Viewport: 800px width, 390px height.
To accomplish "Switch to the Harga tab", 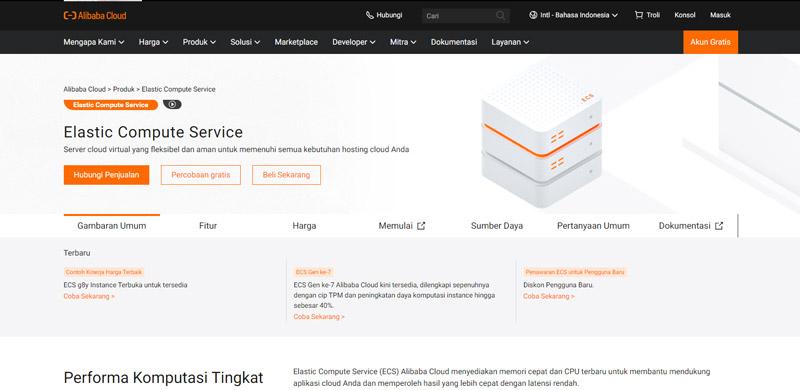I will (x=304, y=226).
